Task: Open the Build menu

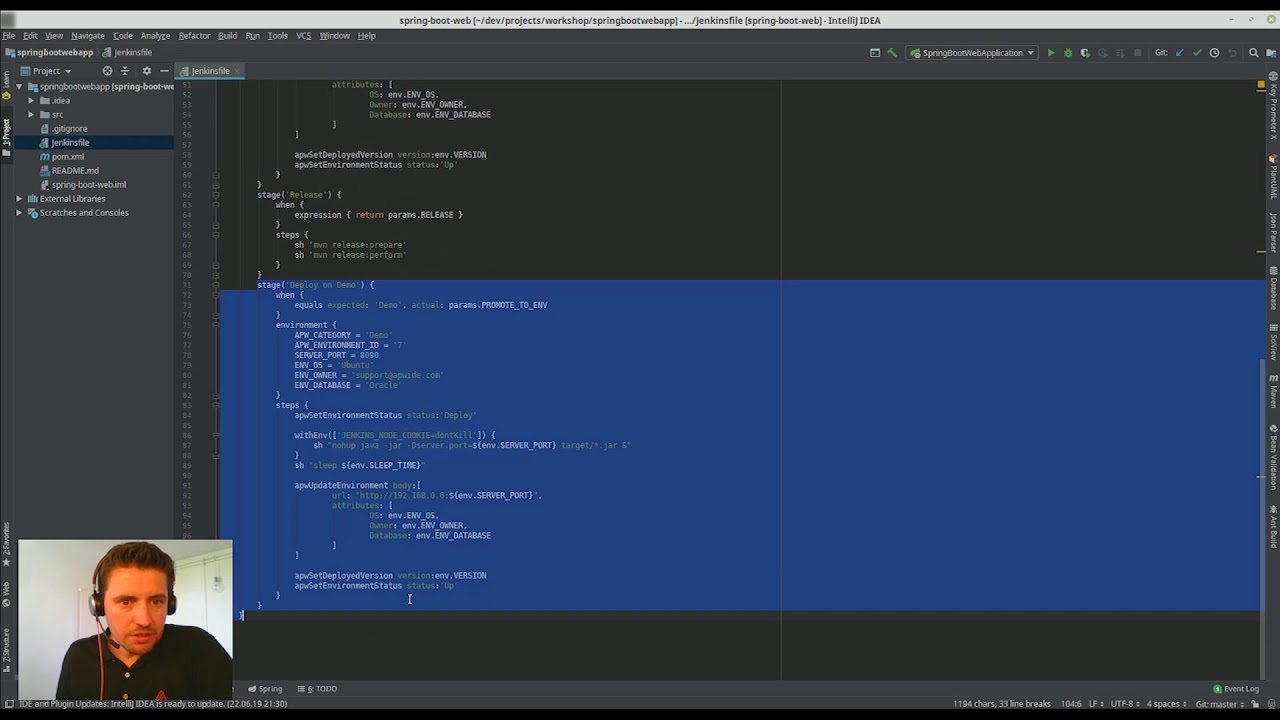Action: 227,36
